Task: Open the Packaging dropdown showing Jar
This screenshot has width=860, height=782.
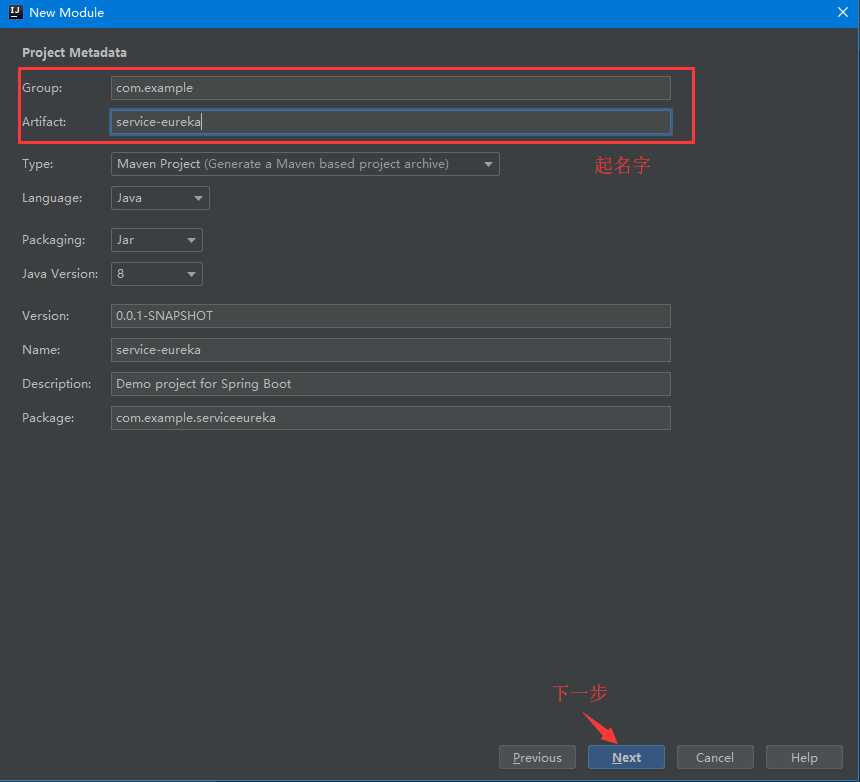Action: (156, 240)
